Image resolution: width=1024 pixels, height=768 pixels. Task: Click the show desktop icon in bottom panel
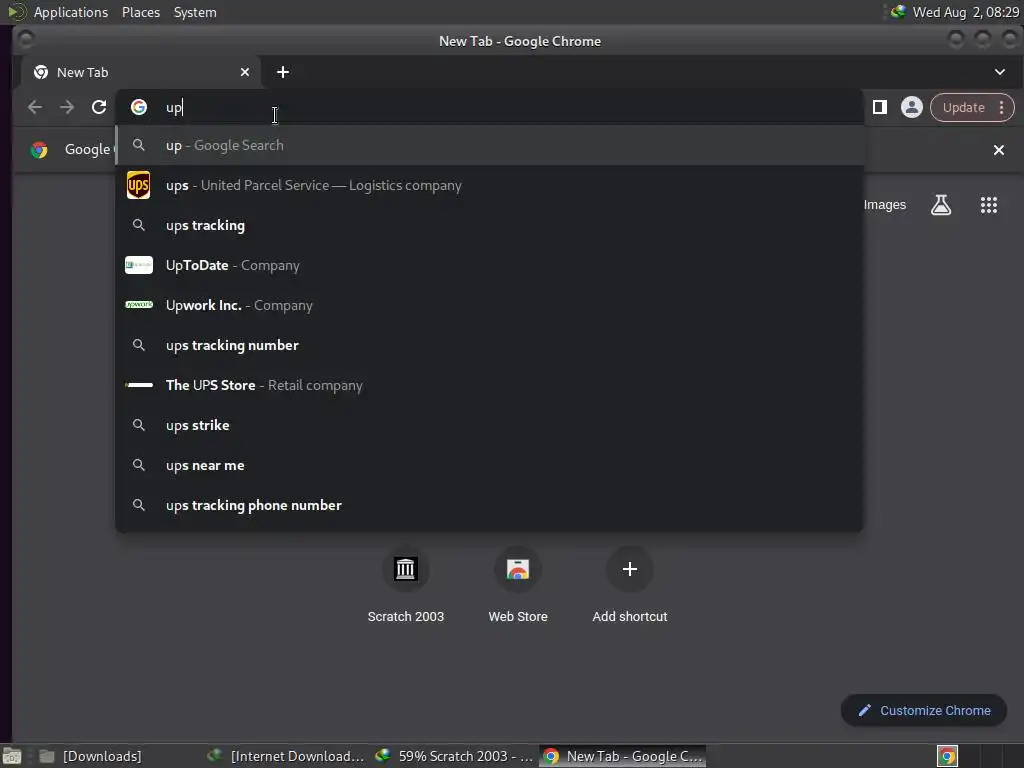click(12, 756)
